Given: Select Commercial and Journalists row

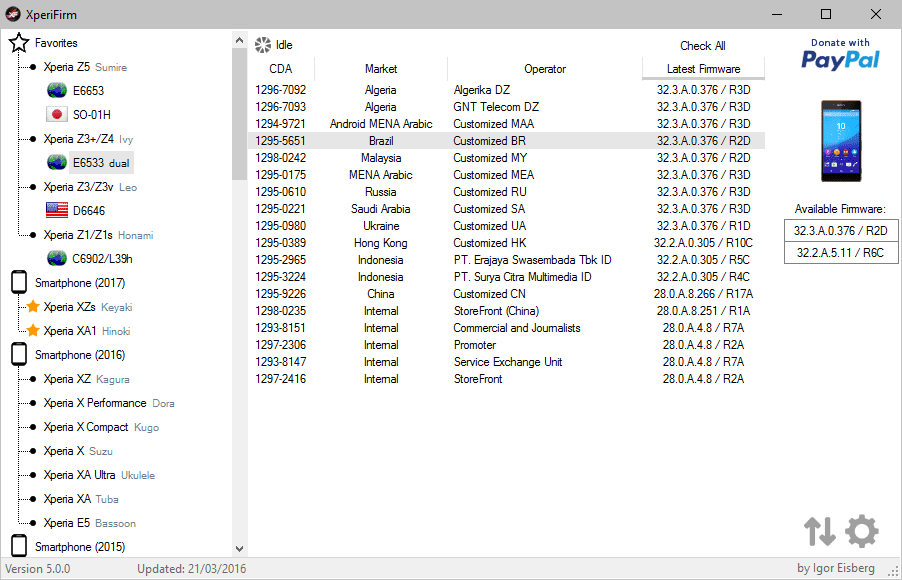Looking at the screenshot, I should coord(506,327).
